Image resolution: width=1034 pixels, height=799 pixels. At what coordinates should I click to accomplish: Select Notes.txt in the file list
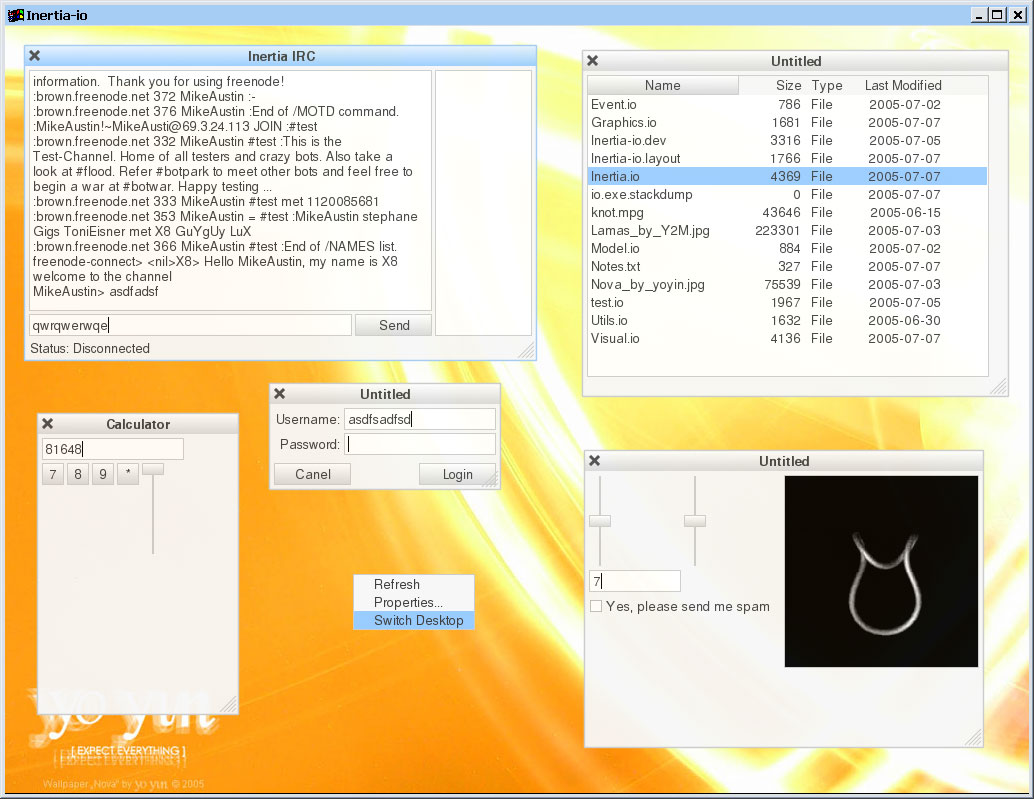click(787, 266)
